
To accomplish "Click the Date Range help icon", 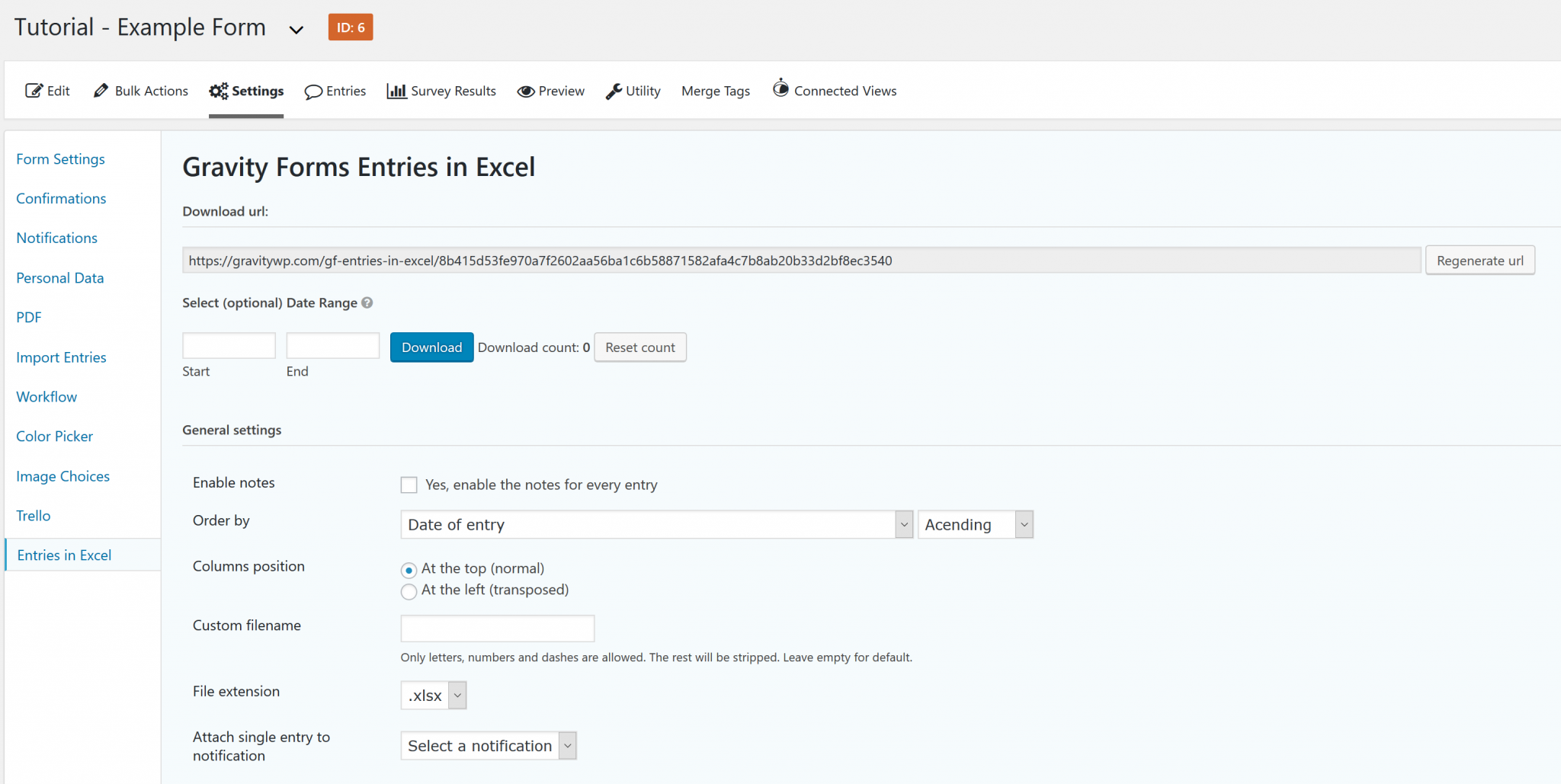I will click(367, 302).
